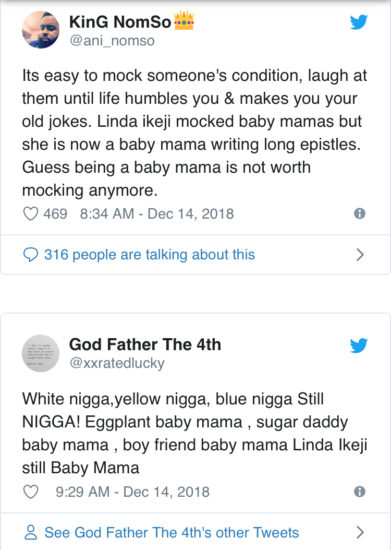Open 316 people are talking about this
Image resolution: width=391 pixels, height=550 pixels.
(x=149, y=255)
